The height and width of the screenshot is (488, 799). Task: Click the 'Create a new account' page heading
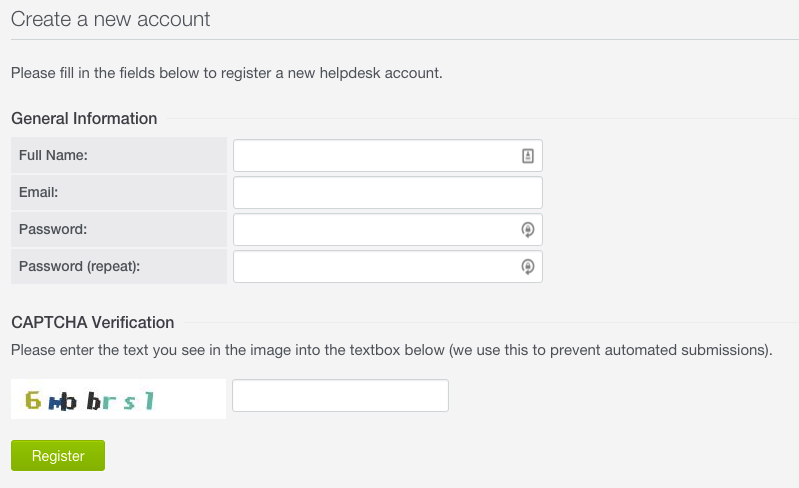110,19
